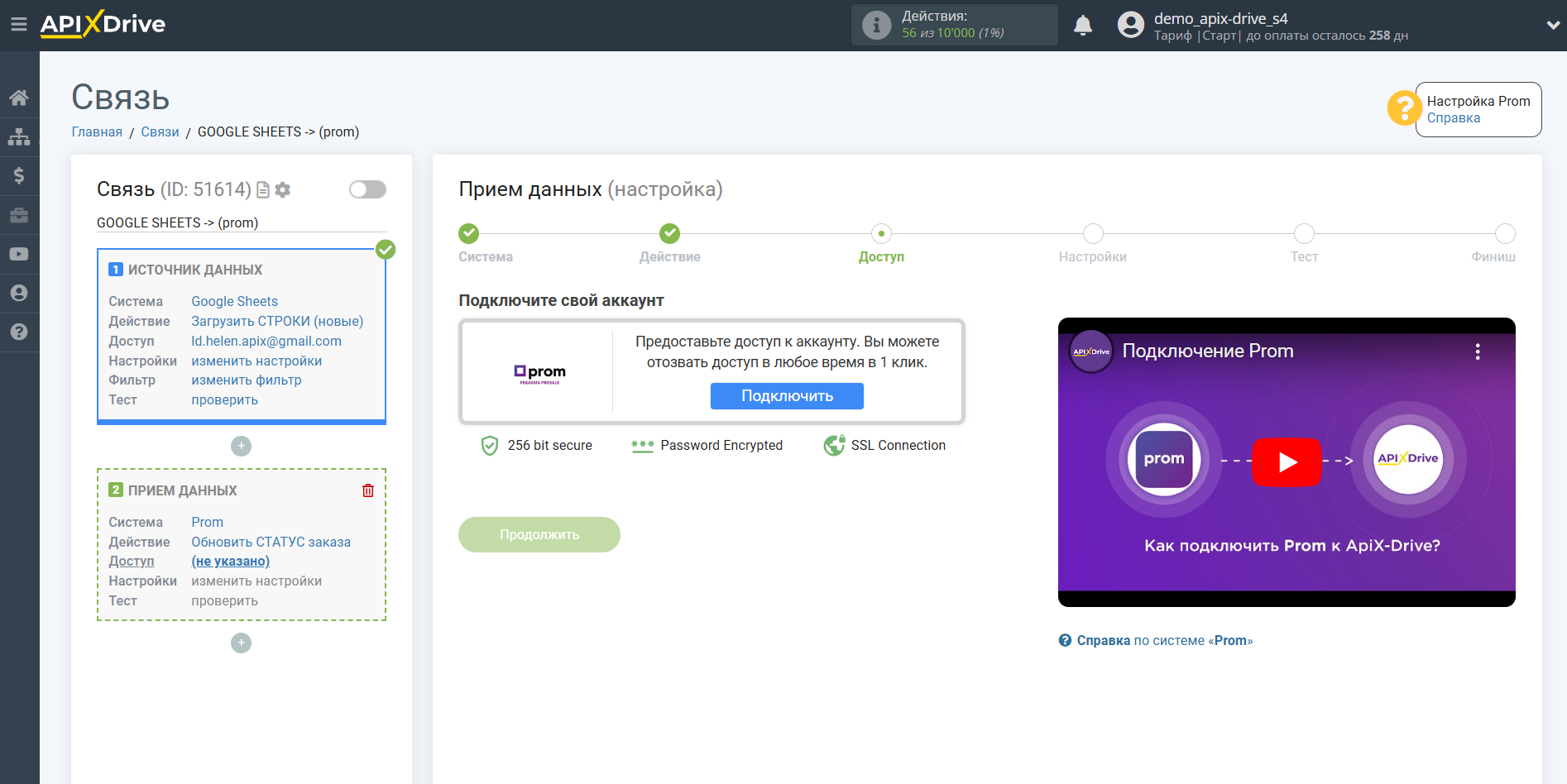The width and height of the screenshot is (1567, 784).
Task: Open Справка по системе Prom link
Action: (x=1156, y=641)
